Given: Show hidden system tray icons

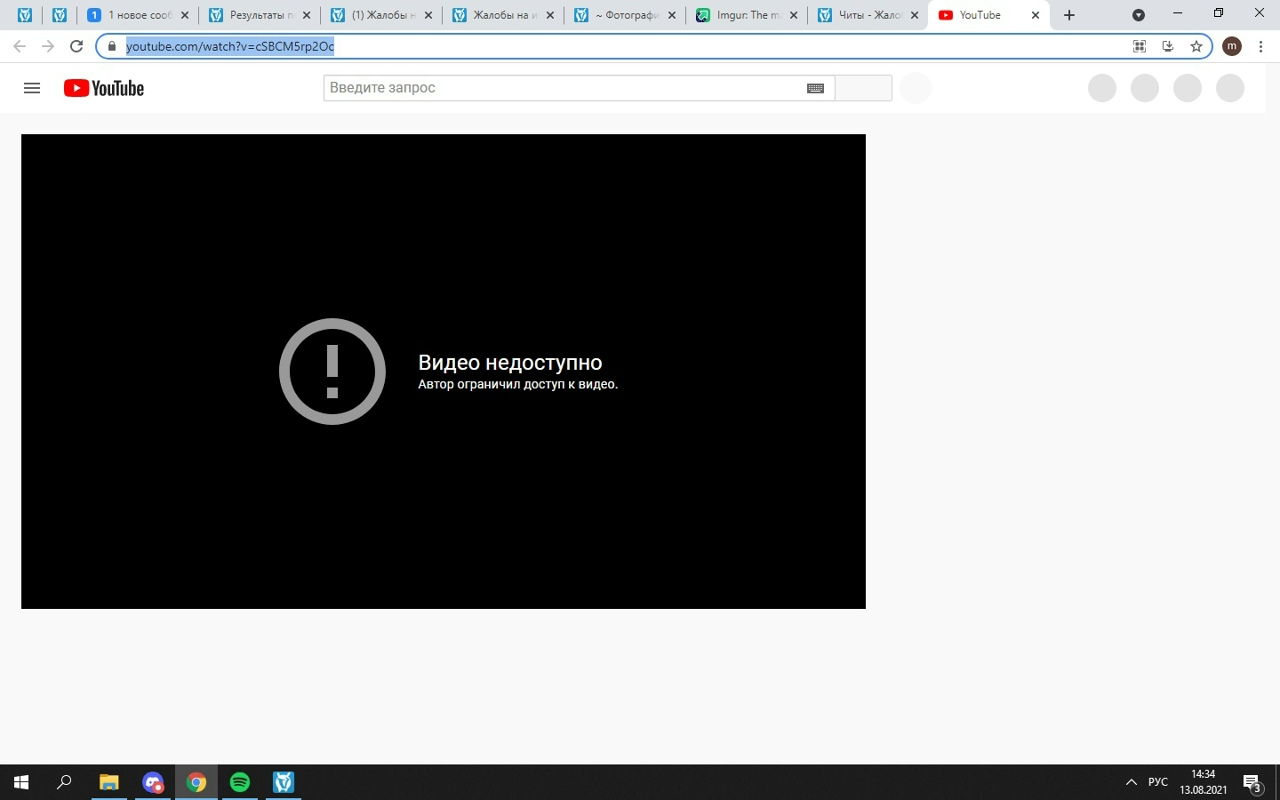Looking at the screenshot, I should click(1131, 782).
